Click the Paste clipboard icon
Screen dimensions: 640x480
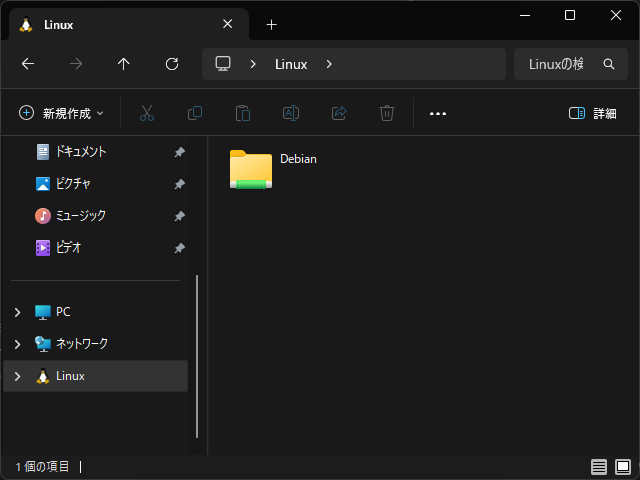(243, 113)
